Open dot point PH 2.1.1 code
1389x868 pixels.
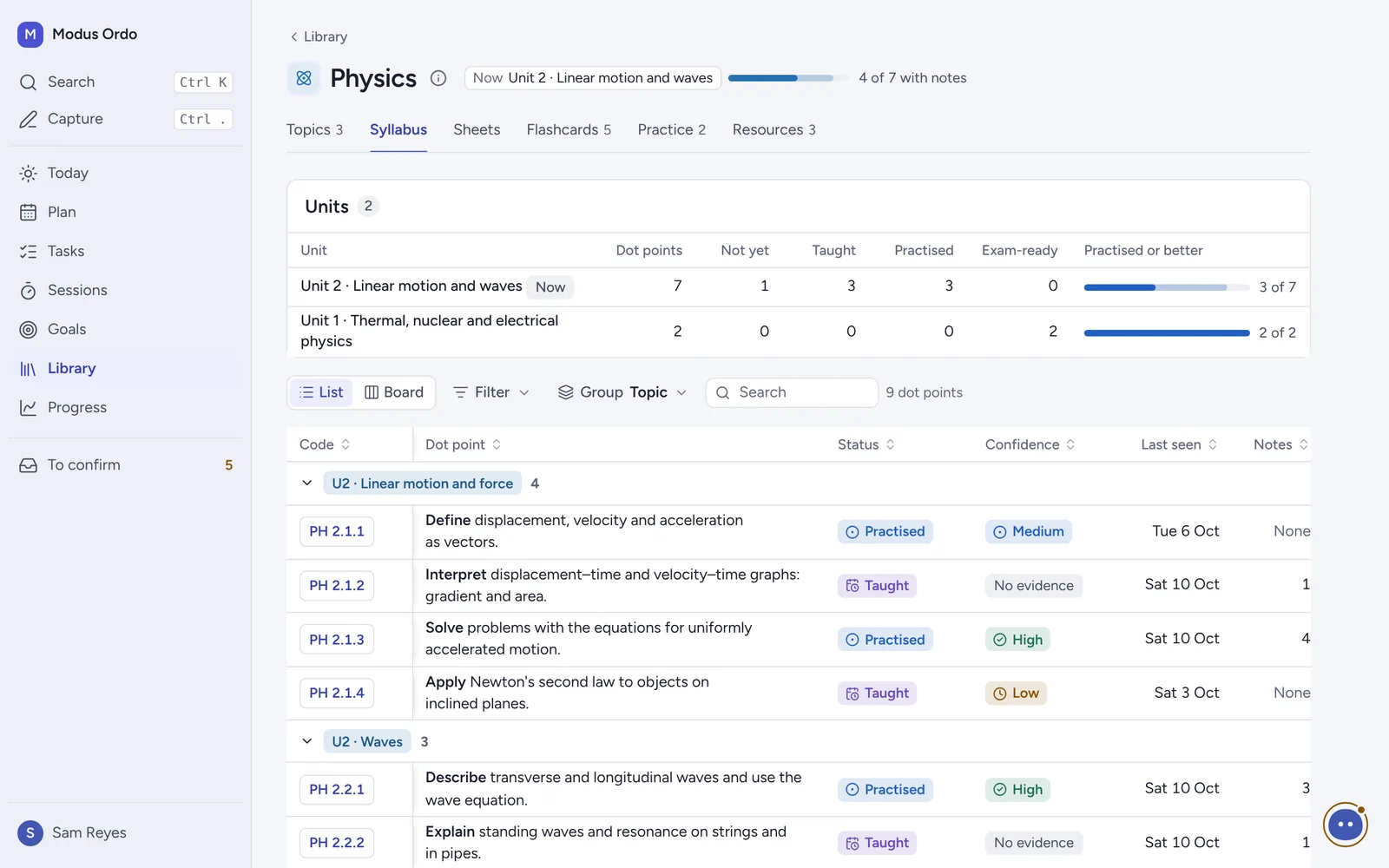pos(337,531)
